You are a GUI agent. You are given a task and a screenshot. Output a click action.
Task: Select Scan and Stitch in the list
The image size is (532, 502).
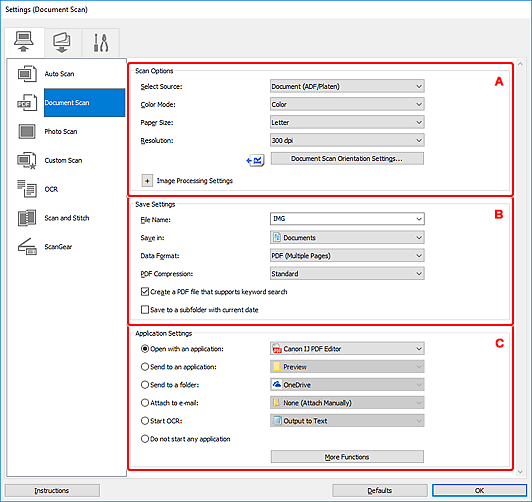pyautogui.click(x=67, y=218)
